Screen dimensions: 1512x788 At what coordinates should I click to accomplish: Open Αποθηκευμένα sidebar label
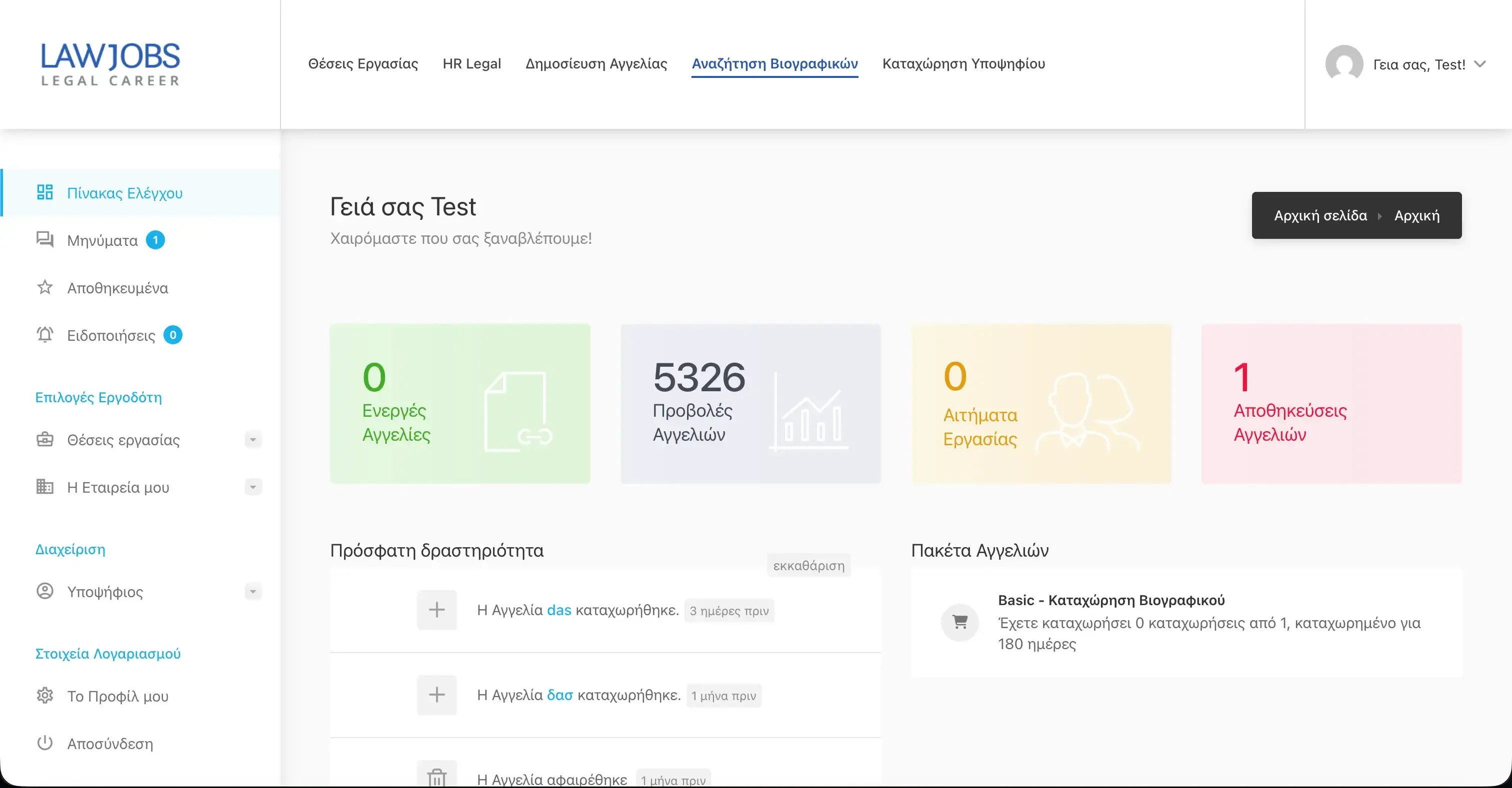[117, 288]
